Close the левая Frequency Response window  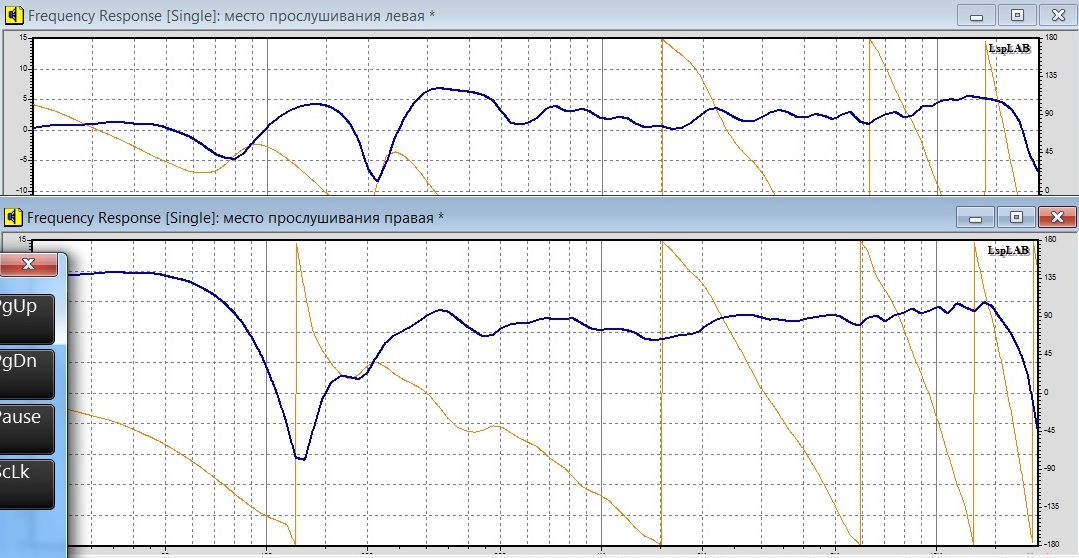tap(1057, 15)
